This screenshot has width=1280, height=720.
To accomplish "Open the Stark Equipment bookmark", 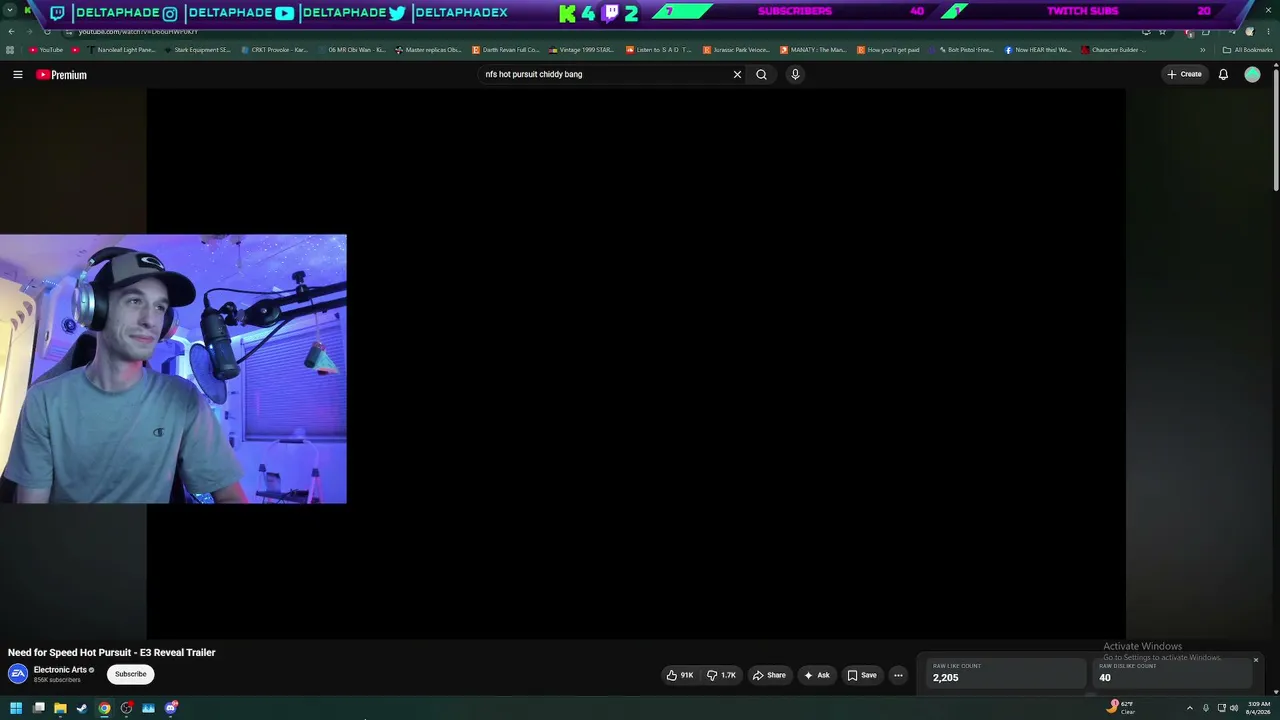I will (x=198, y=50).
